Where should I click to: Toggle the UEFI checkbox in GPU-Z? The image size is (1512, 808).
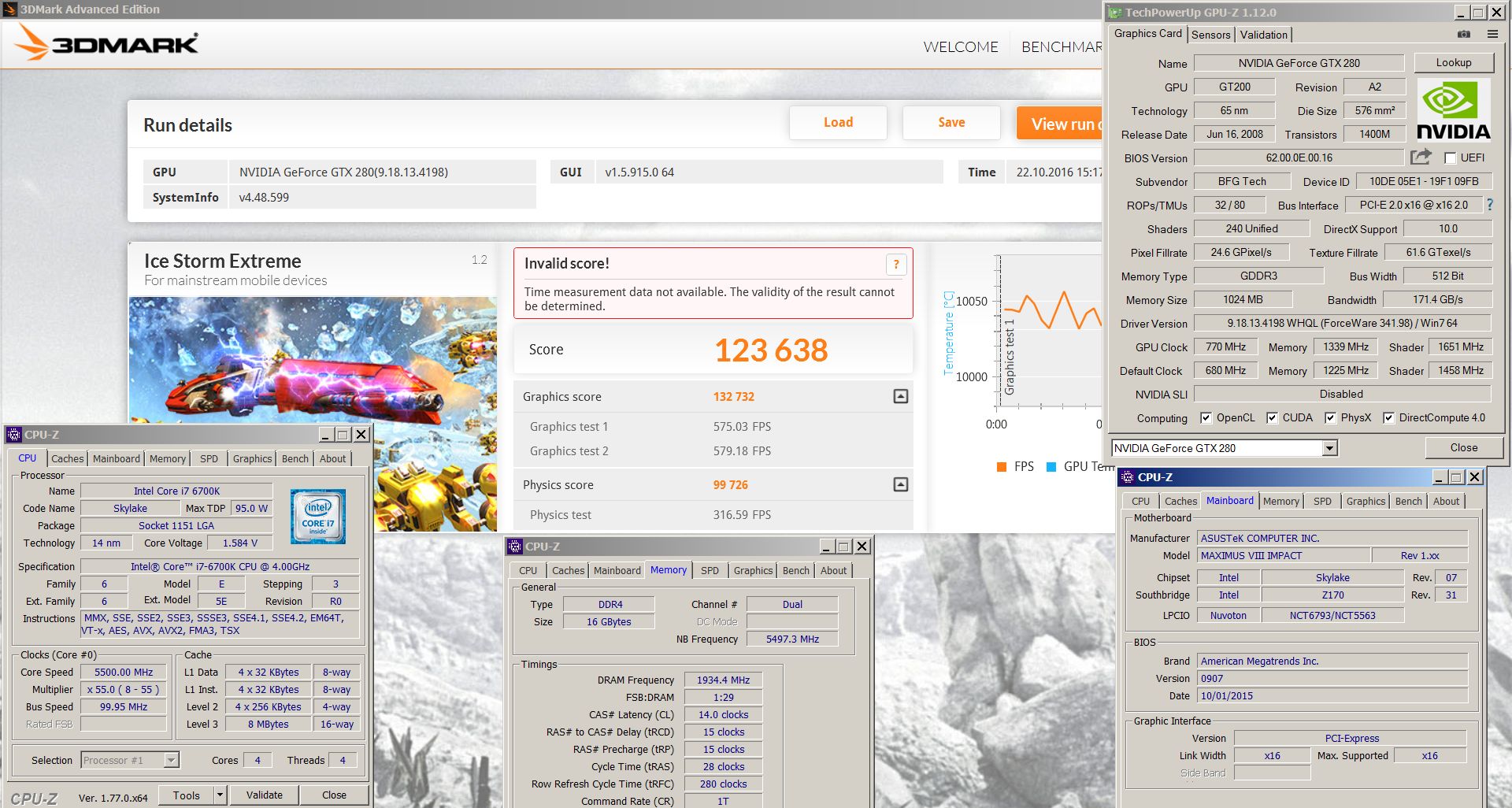[x=1450, y=158]
